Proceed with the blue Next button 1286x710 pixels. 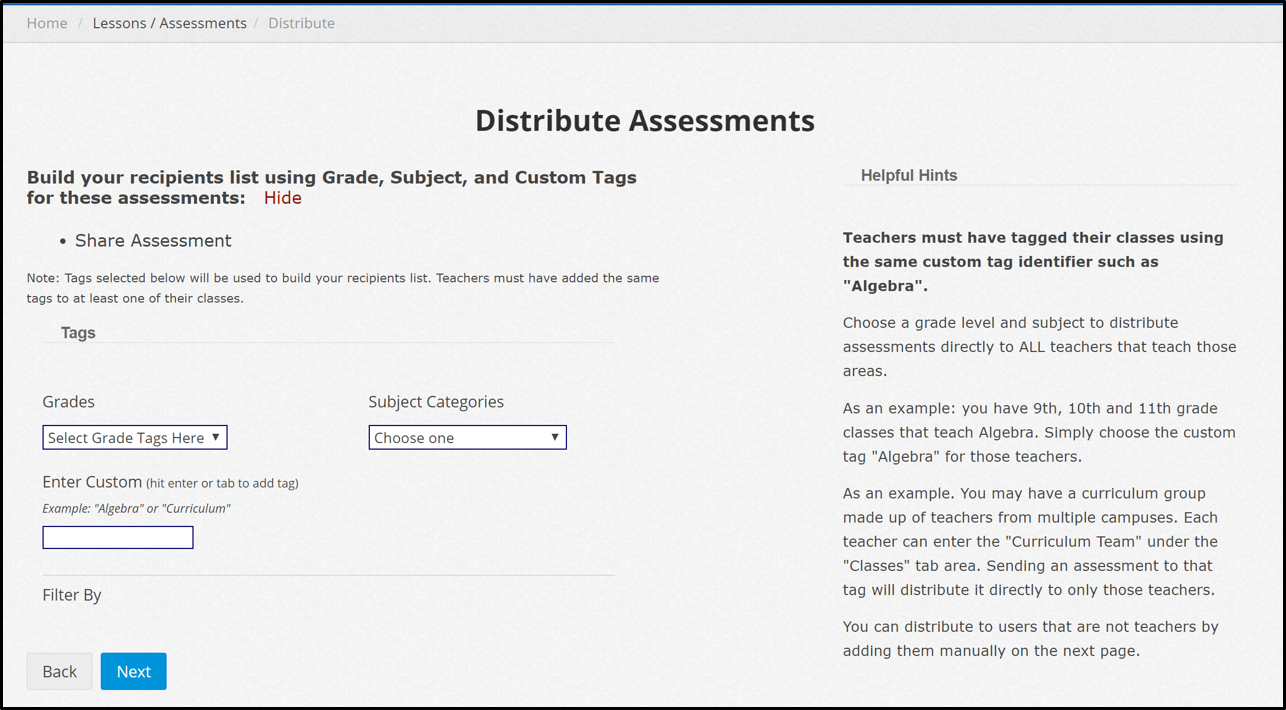tap(133, 672)
